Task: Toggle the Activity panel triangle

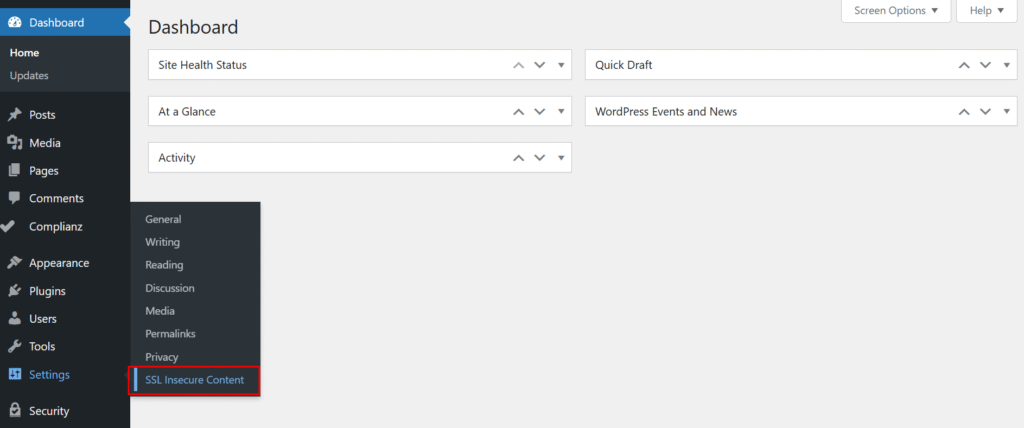Action: [561, 158]
